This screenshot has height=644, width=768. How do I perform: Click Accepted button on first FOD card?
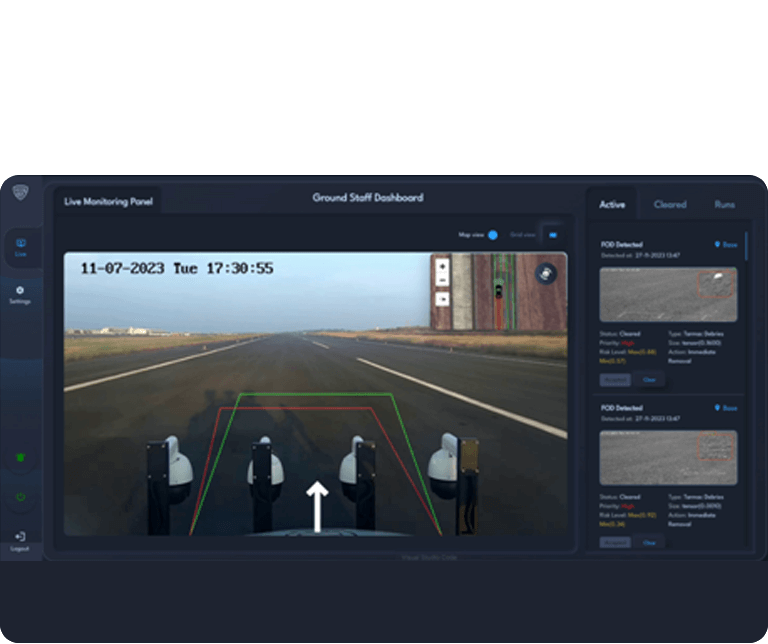pos(615,380)
